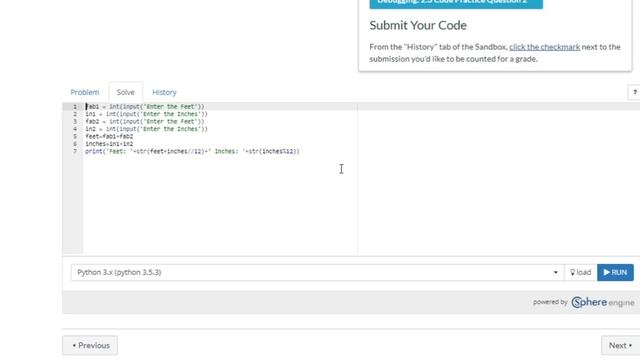The image size is (640, 360).
Task: Click code line 3 'fab2 = int(input'
Action: (x=144, y=121)
